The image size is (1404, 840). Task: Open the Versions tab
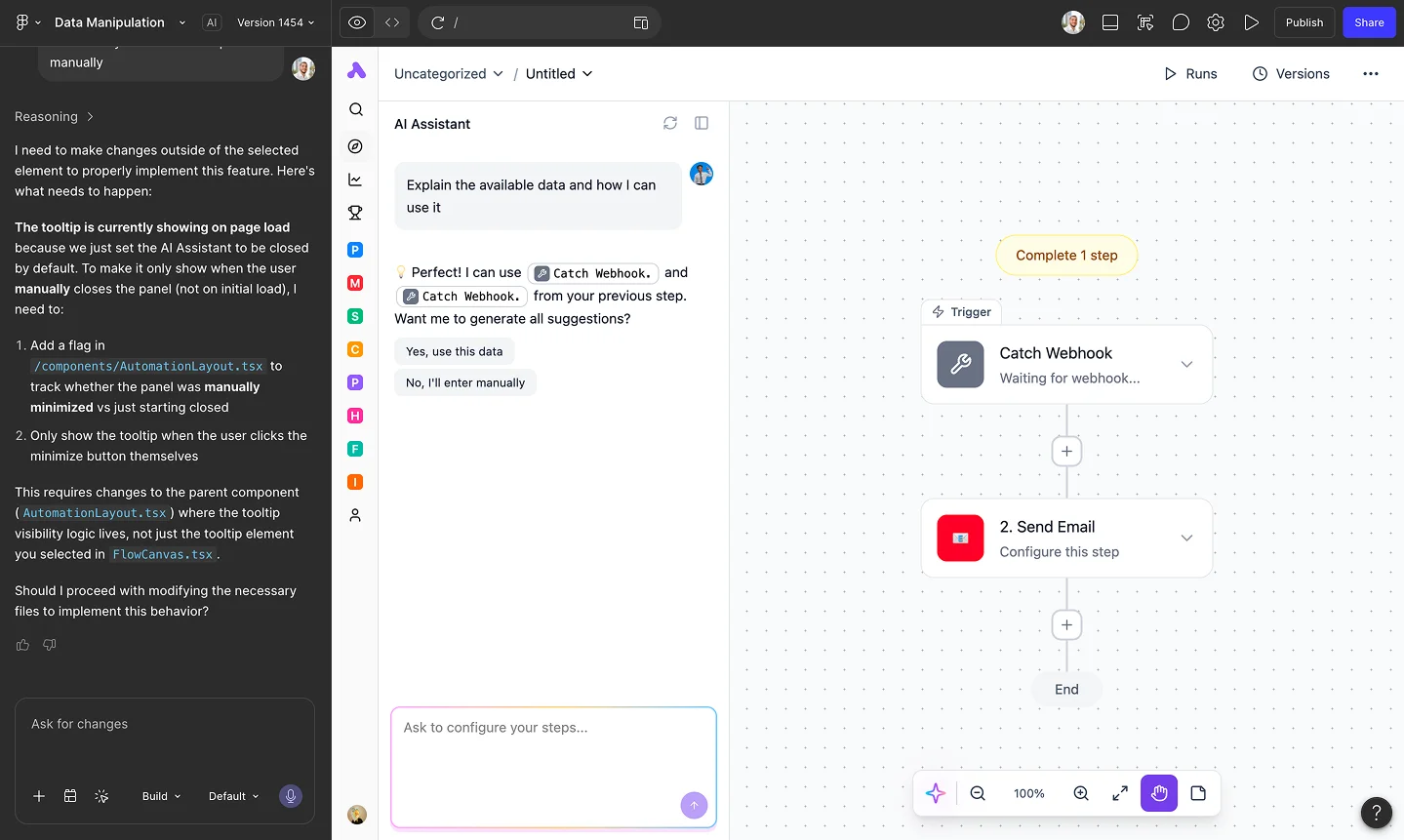(x=1291, y=73)
